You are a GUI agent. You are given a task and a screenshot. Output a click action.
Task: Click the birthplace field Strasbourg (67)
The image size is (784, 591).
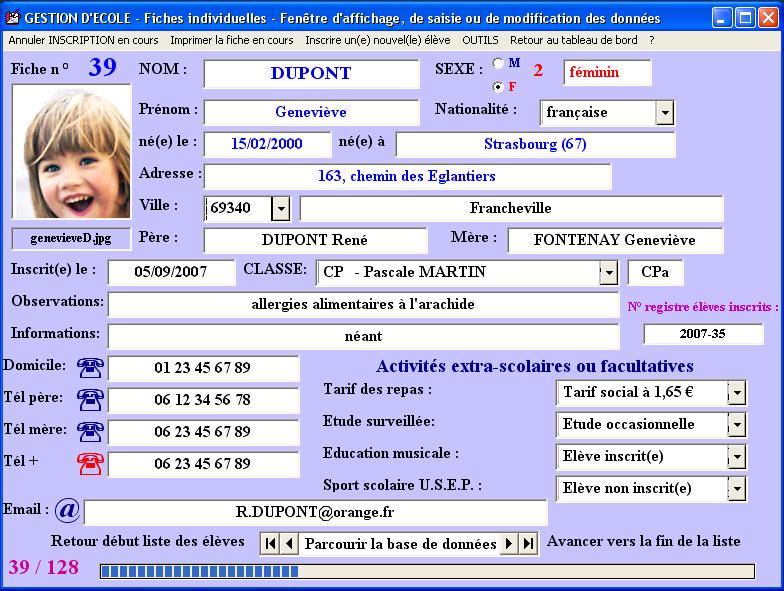tap(535, 144)
